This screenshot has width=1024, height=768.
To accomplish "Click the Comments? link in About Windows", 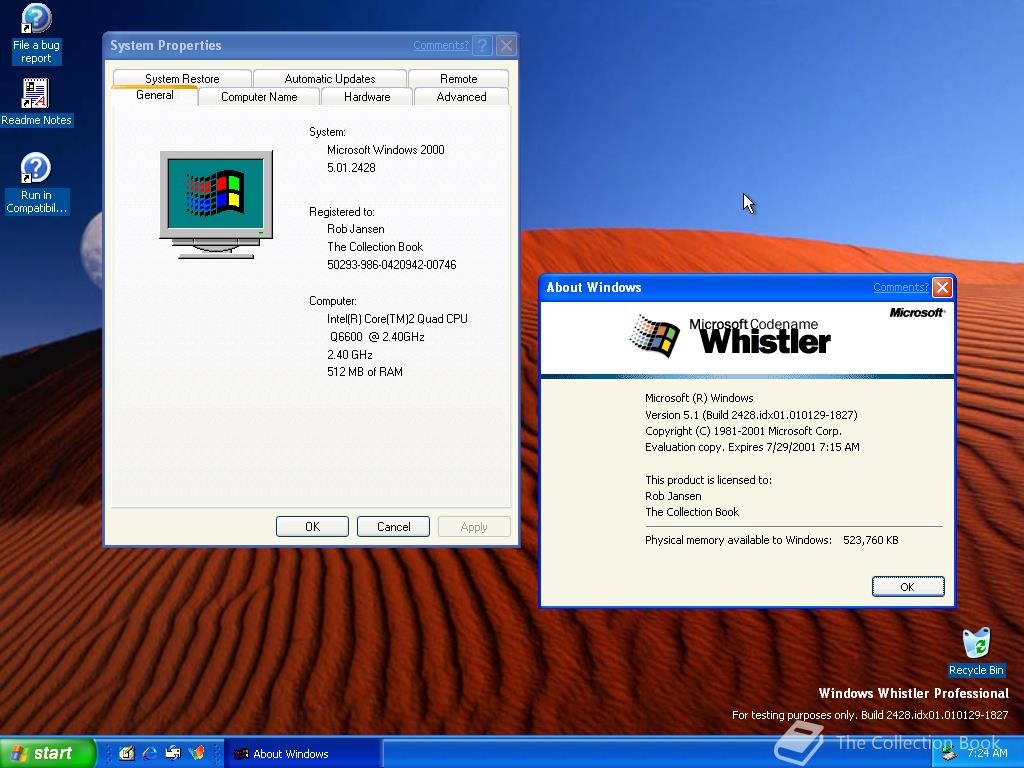I will point(899,287).
